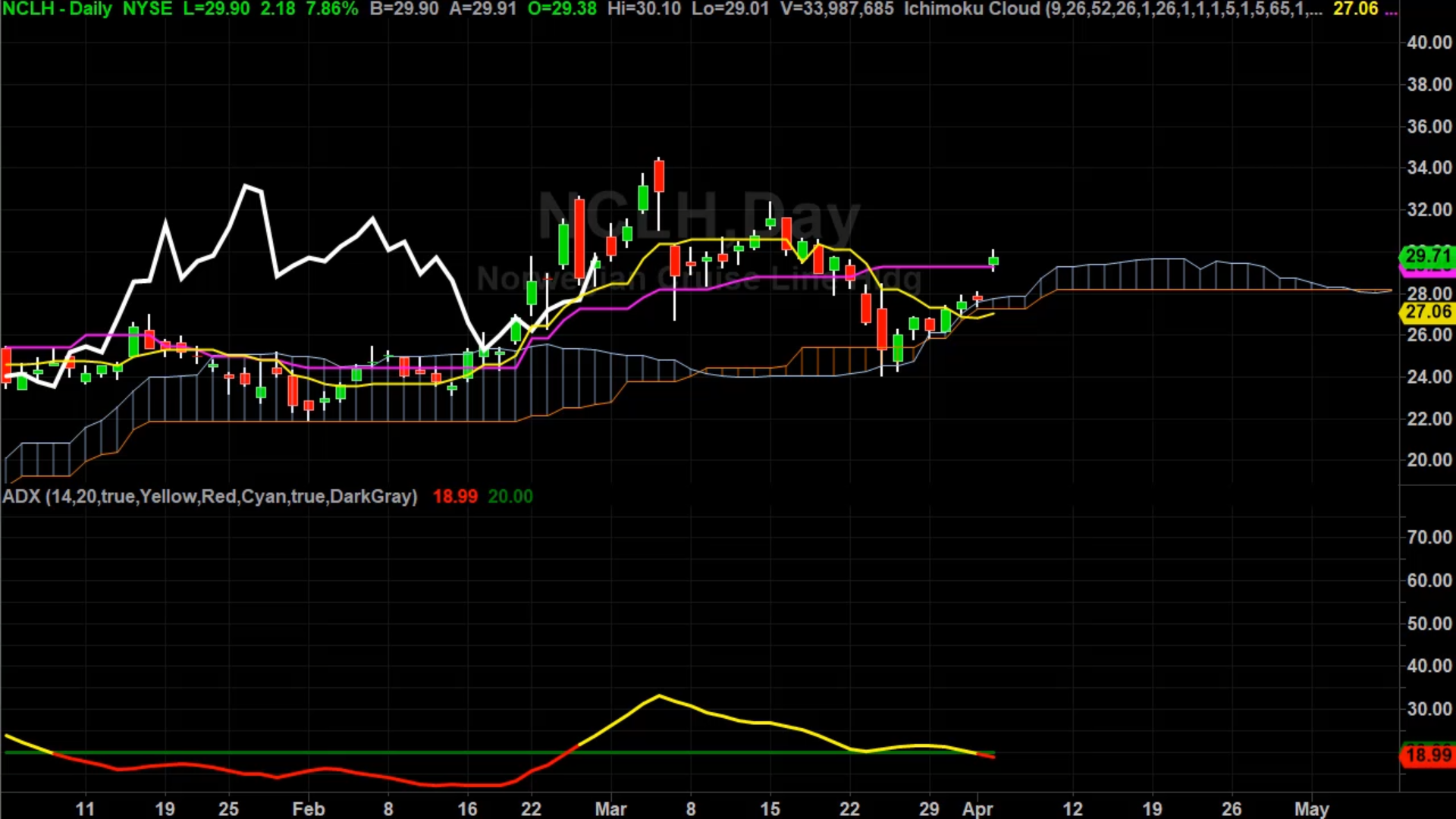Click the low Lo=29.01 value

[x=730, y=9]
